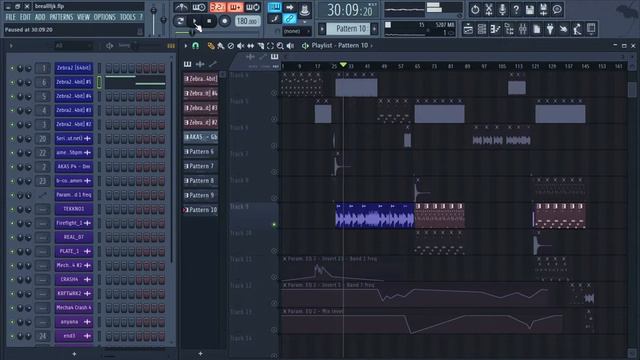The height and width of the screenshot is (360, 640).
Task: Toggle pattern/song mode button
Action: point(180,21)
